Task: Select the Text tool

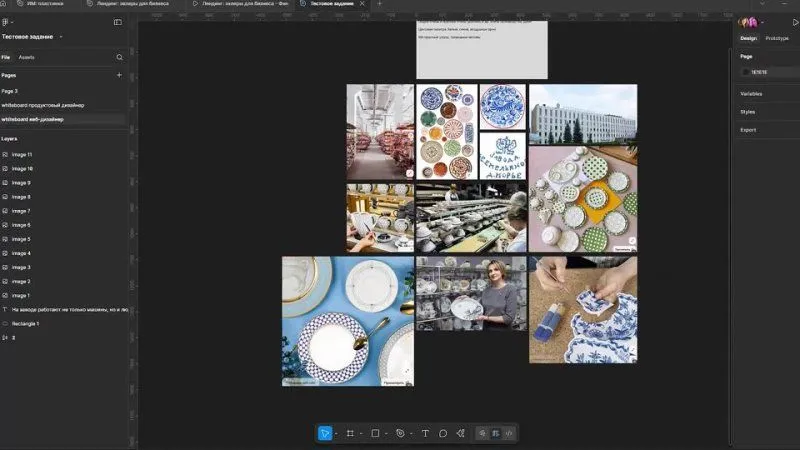Action: [x=425, y=433]
